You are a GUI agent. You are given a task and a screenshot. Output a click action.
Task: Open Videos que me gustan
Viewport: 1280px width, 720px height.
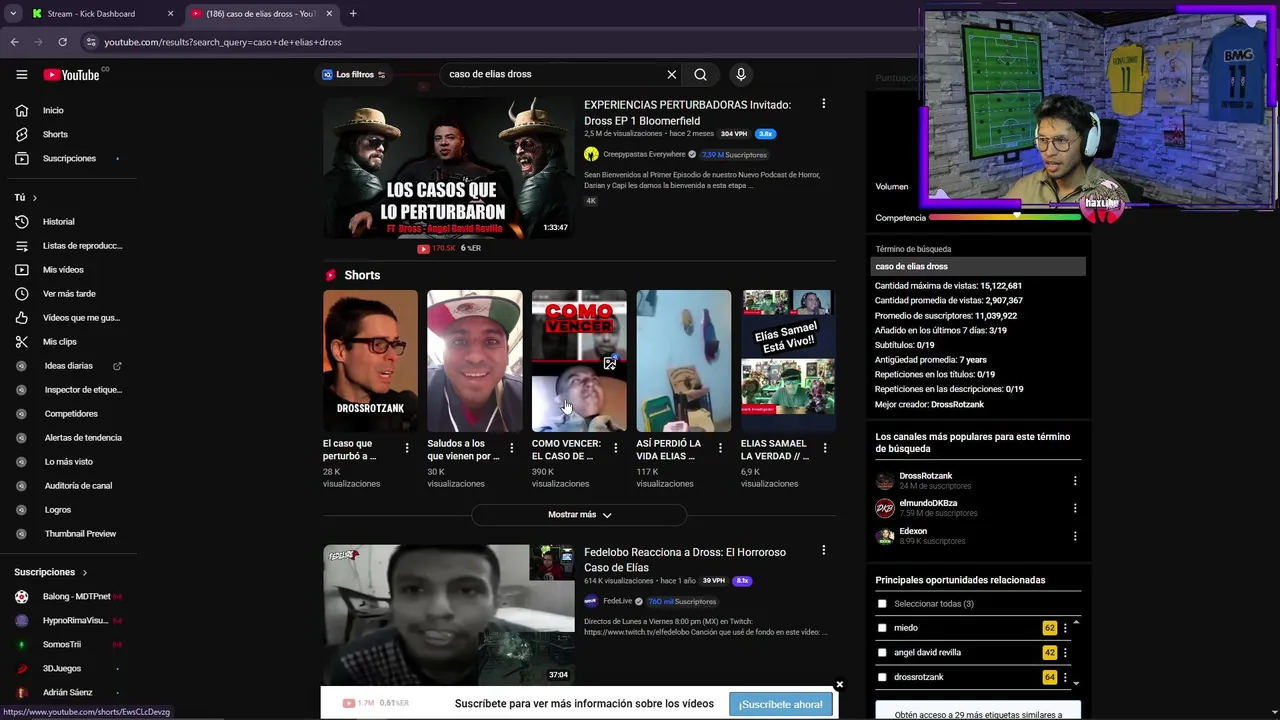coord(81,317)
